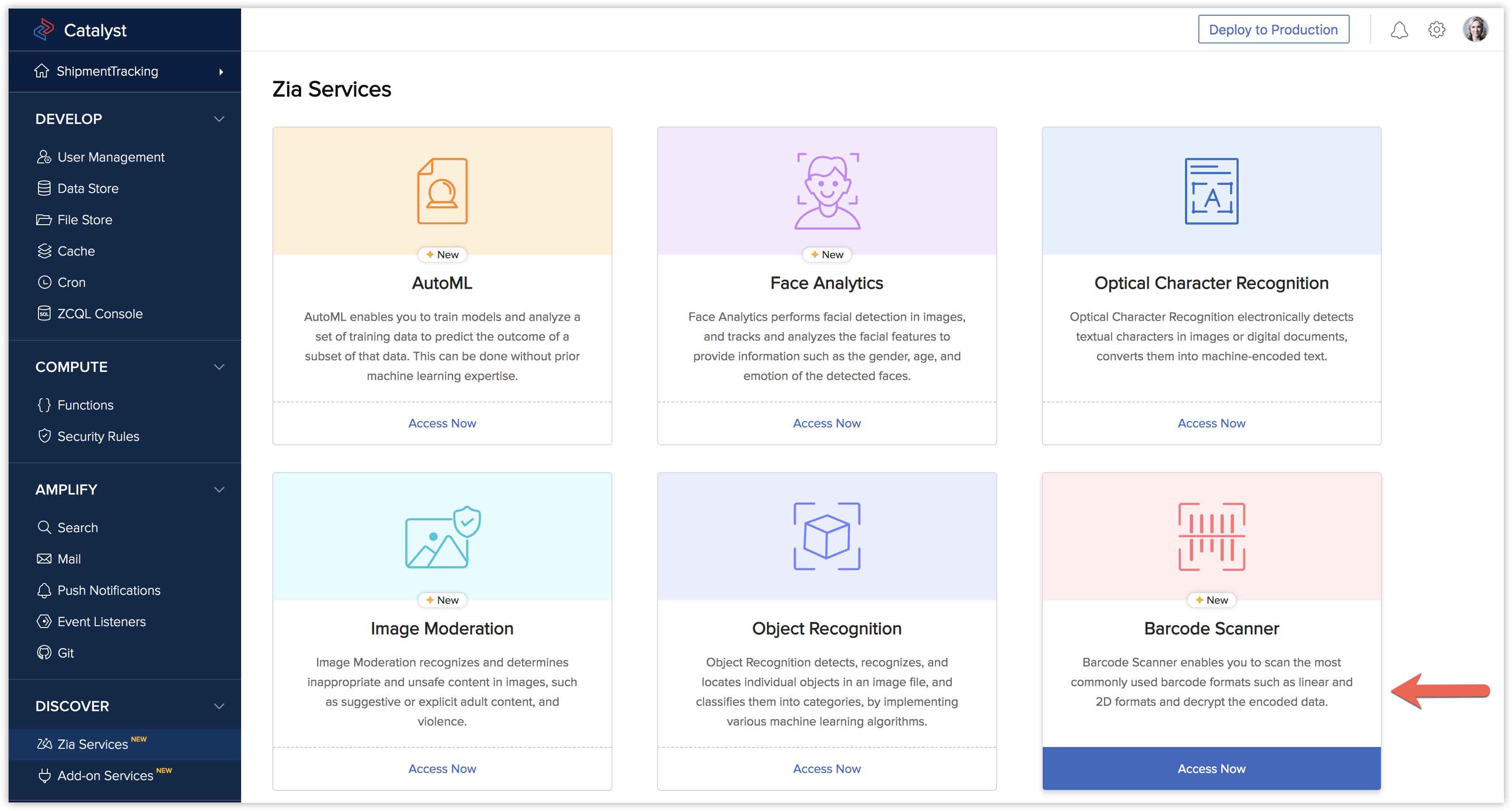Click the Image Moderation picture icon
The image size is (1512, 811).
click(x=442, y=538)
